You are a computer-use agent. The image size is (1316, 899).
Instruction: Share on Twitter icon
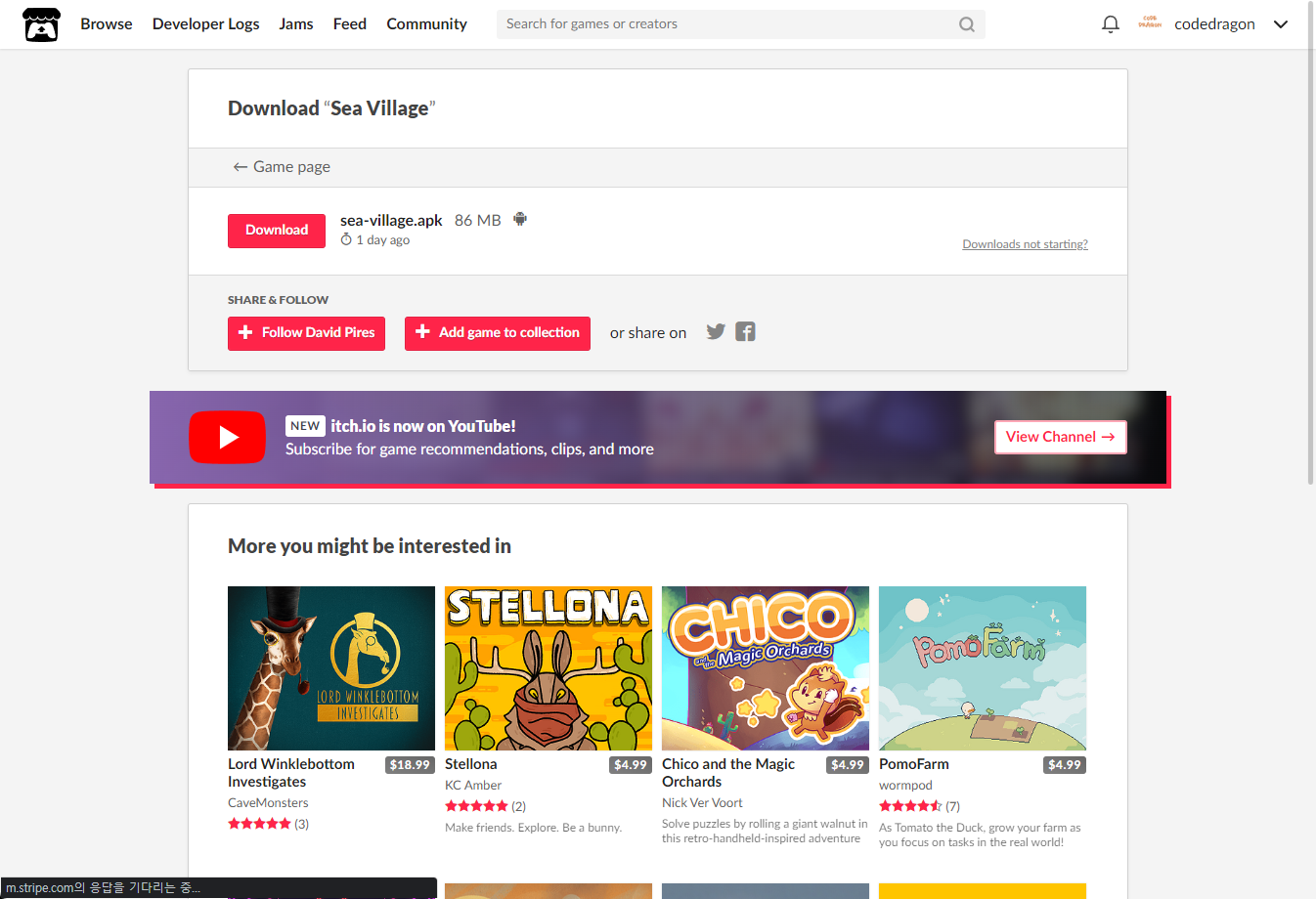[x=716, y=331]
